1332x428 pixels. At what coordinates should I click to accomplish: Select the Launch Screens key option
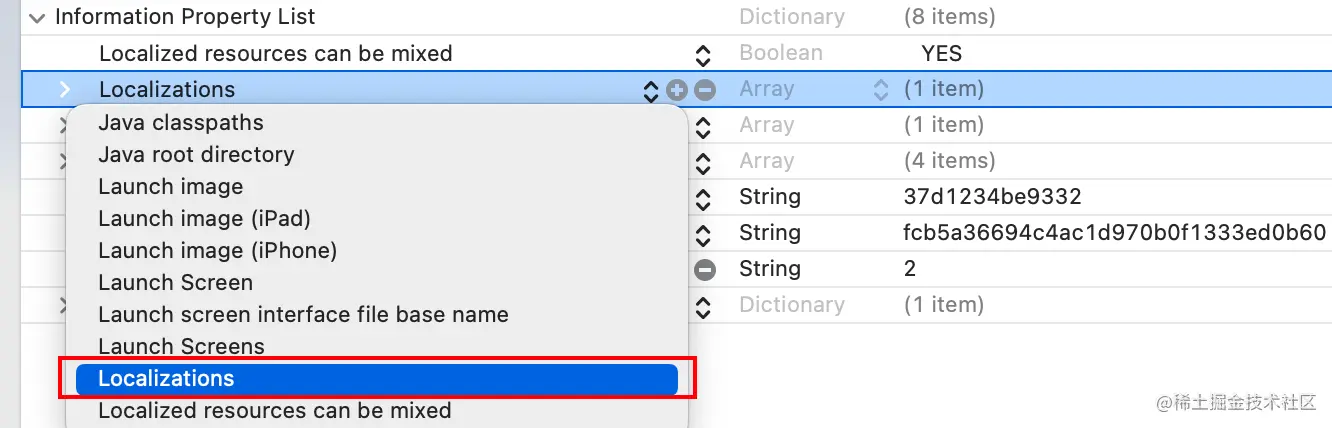click(181, 347)
